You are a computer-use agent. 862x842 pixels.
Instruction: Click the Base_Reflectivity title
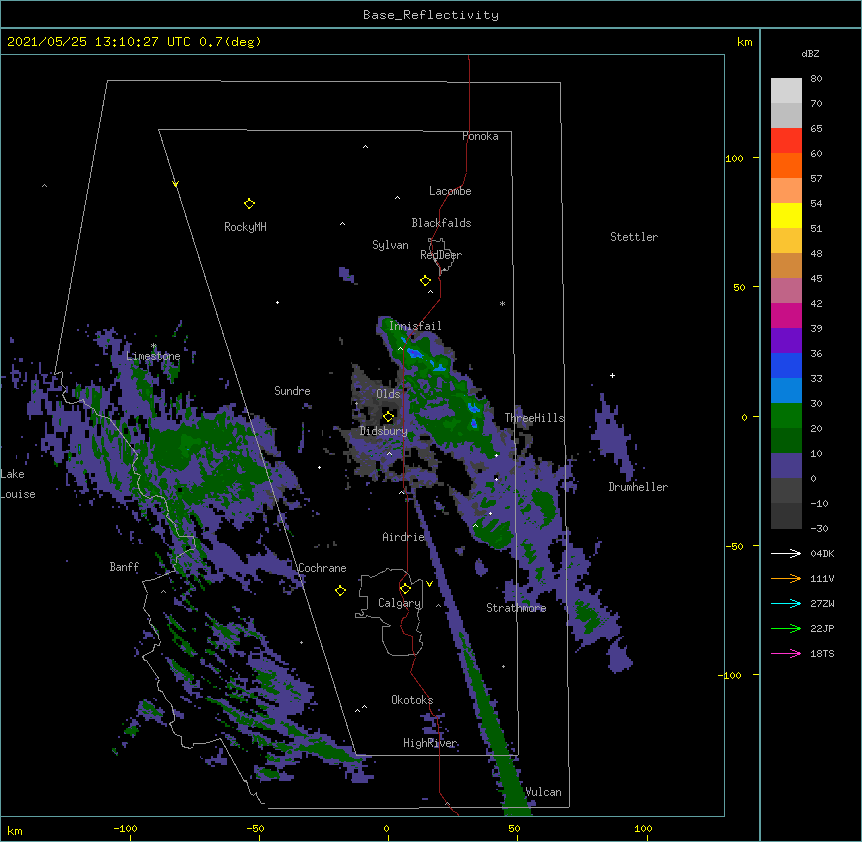pyautogui.click(x=431, y=15)
